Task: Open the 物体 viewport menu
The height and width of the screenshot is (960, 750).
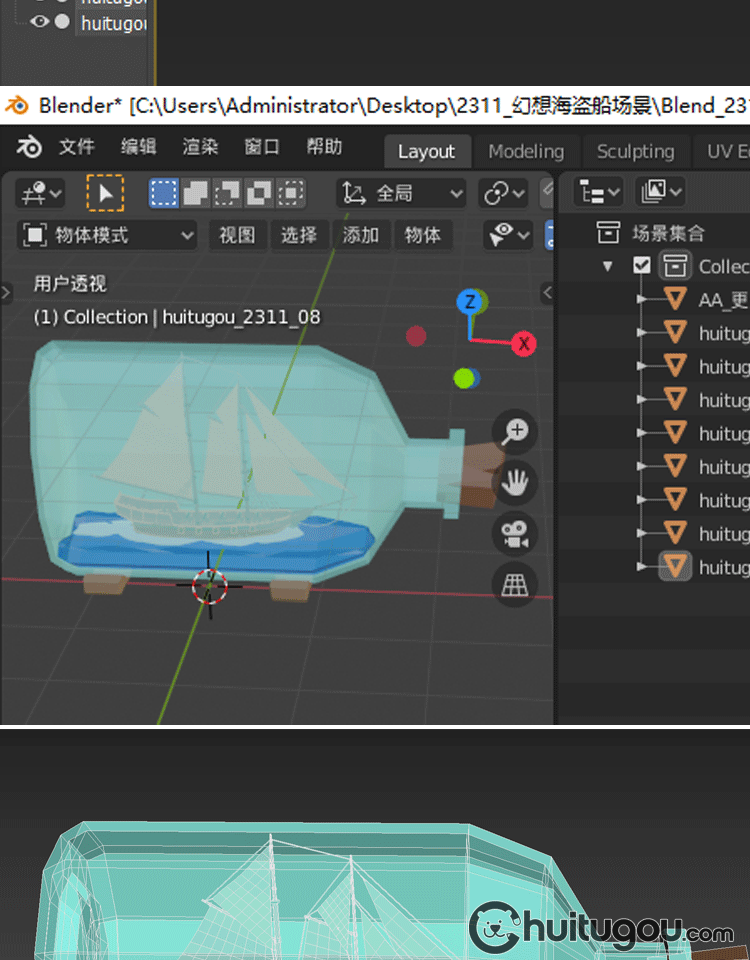Action: point(422,235)
